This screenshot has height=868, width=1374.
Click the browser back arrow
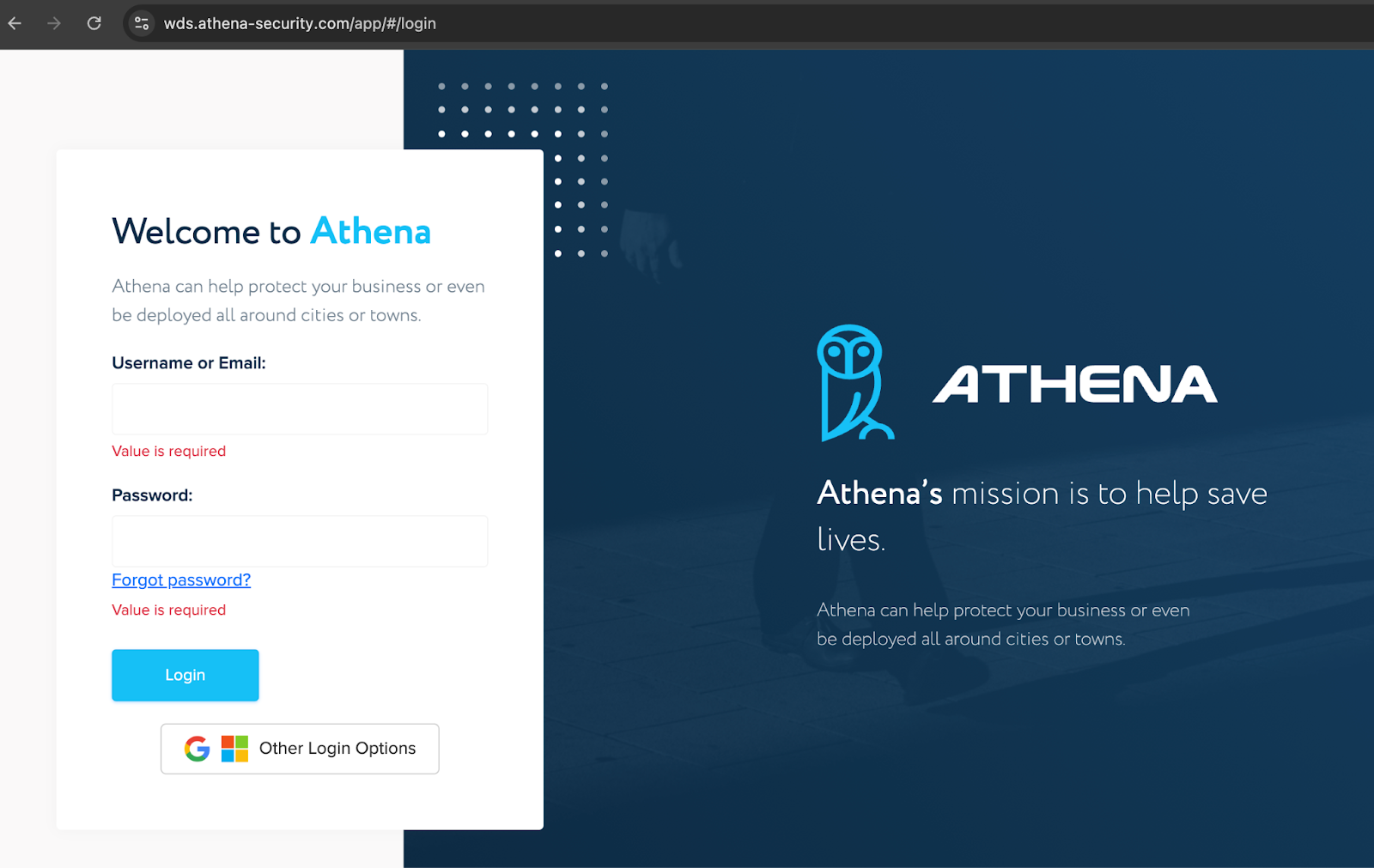click(15, 23)
